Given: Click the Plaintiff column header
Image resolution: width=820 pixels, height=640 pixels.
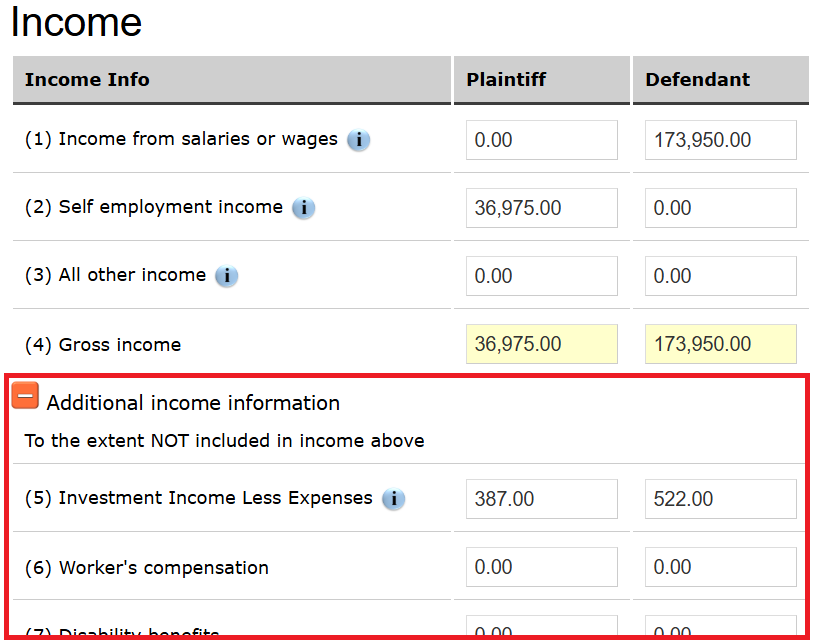Looking at the screenshot, I should click(542, 80).
